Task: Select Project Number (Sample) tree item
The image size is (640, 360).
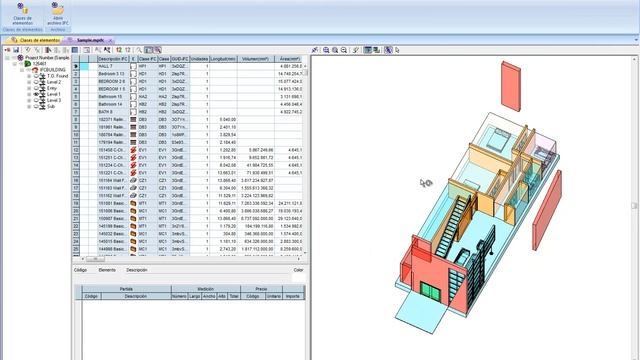Action: [47, 58]
